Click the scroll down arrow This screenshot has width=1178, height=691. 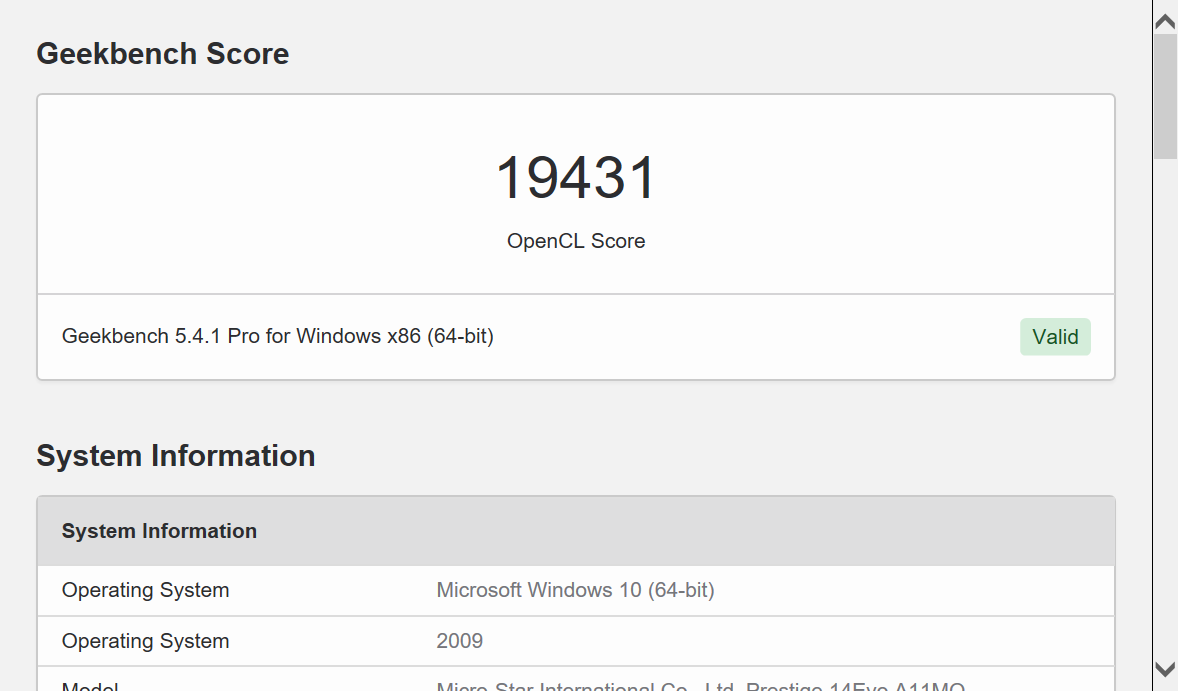tap(1165, 669)
